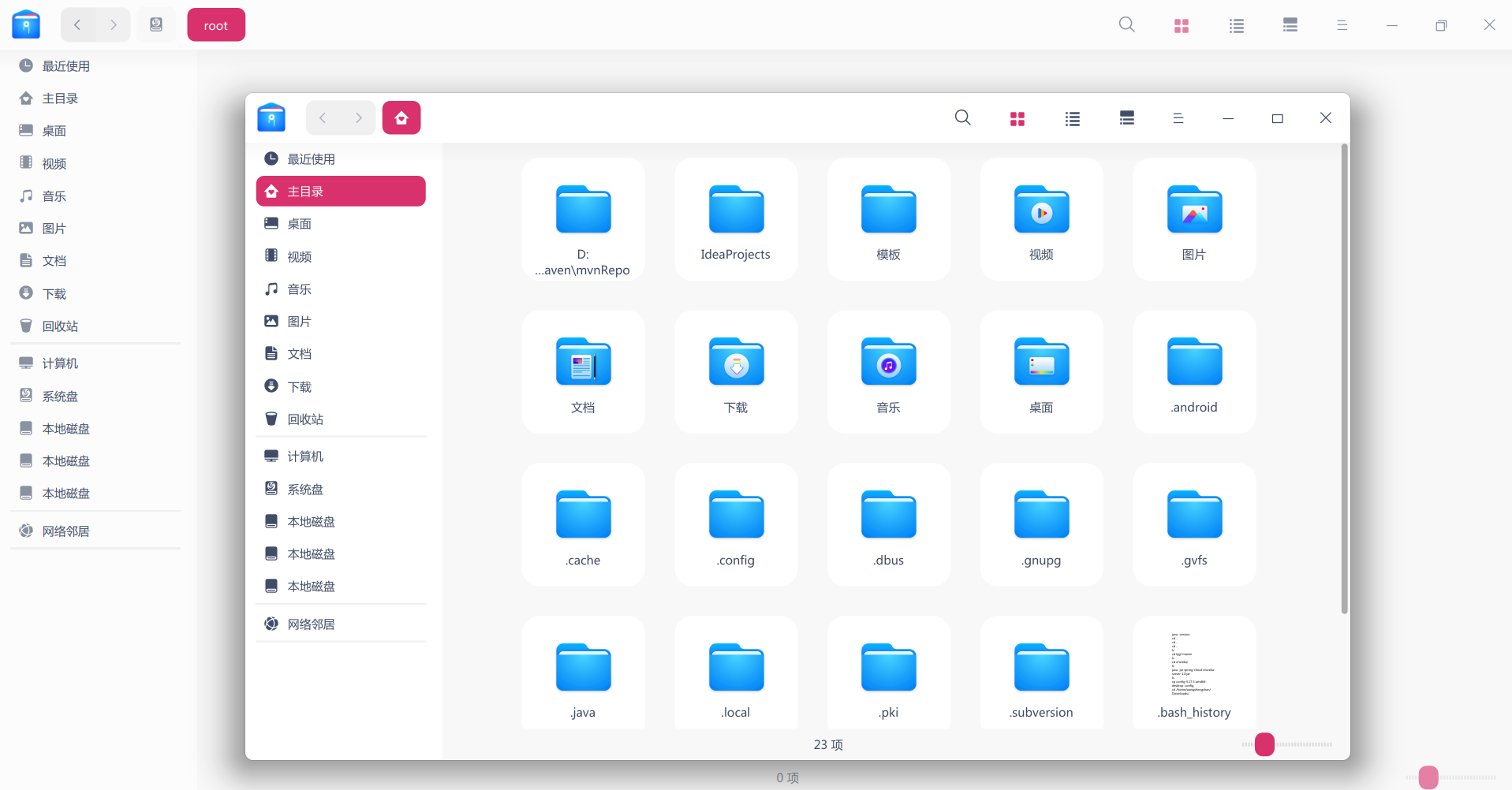Select the .pki folder
Viewport: 1512px width, 790px height.
click(x=889, y=673)
